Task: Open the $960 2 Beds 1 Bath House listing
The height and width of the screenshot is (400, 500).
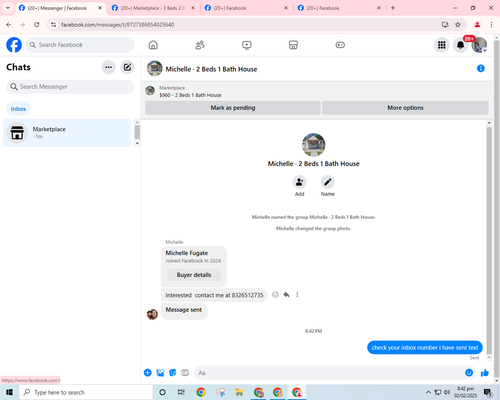Action: pyautogui.click(x=190, y=95)
